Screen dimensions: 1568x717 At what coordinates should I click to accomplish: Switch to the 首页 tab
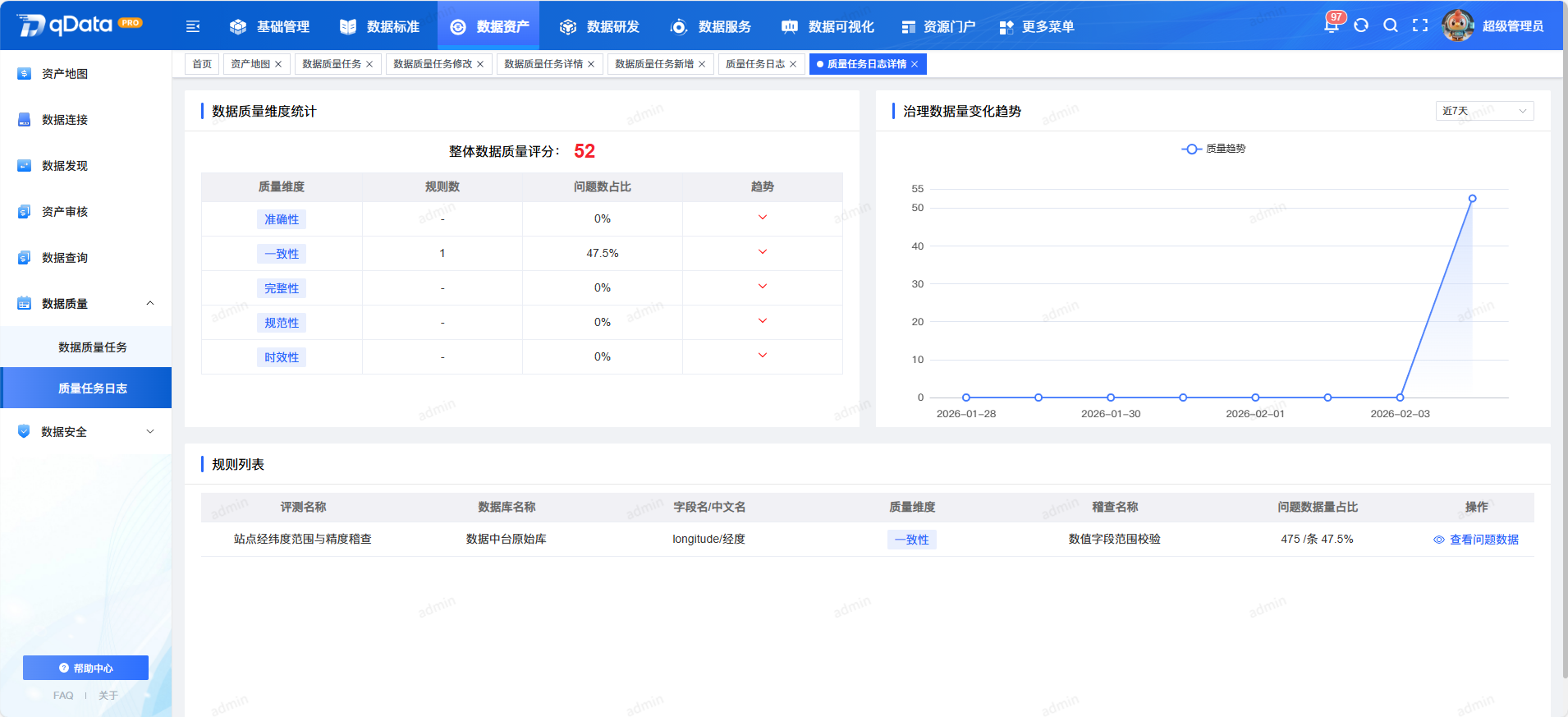(202, 64)
